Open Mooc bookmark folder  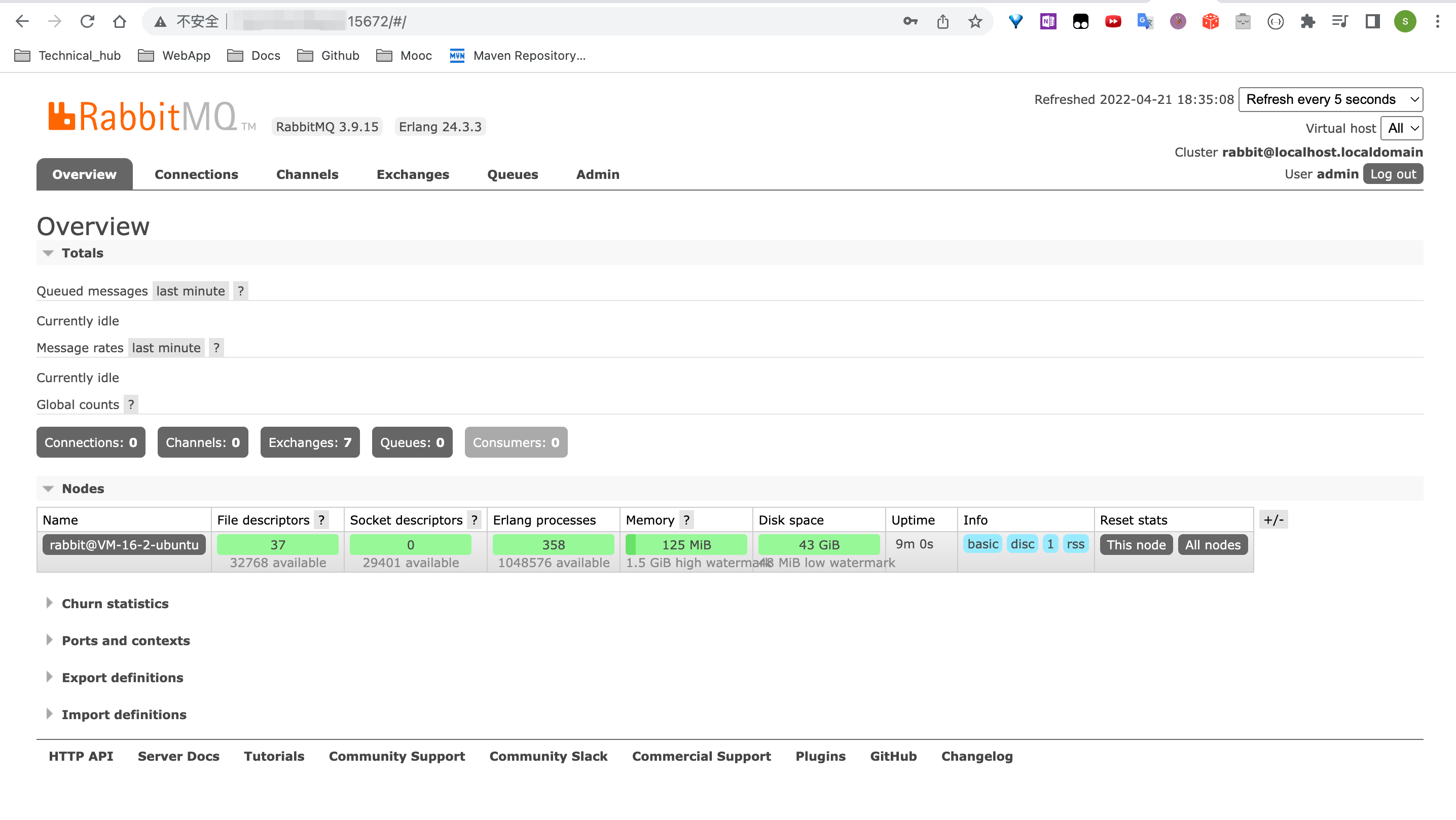(x=404, y=55)
